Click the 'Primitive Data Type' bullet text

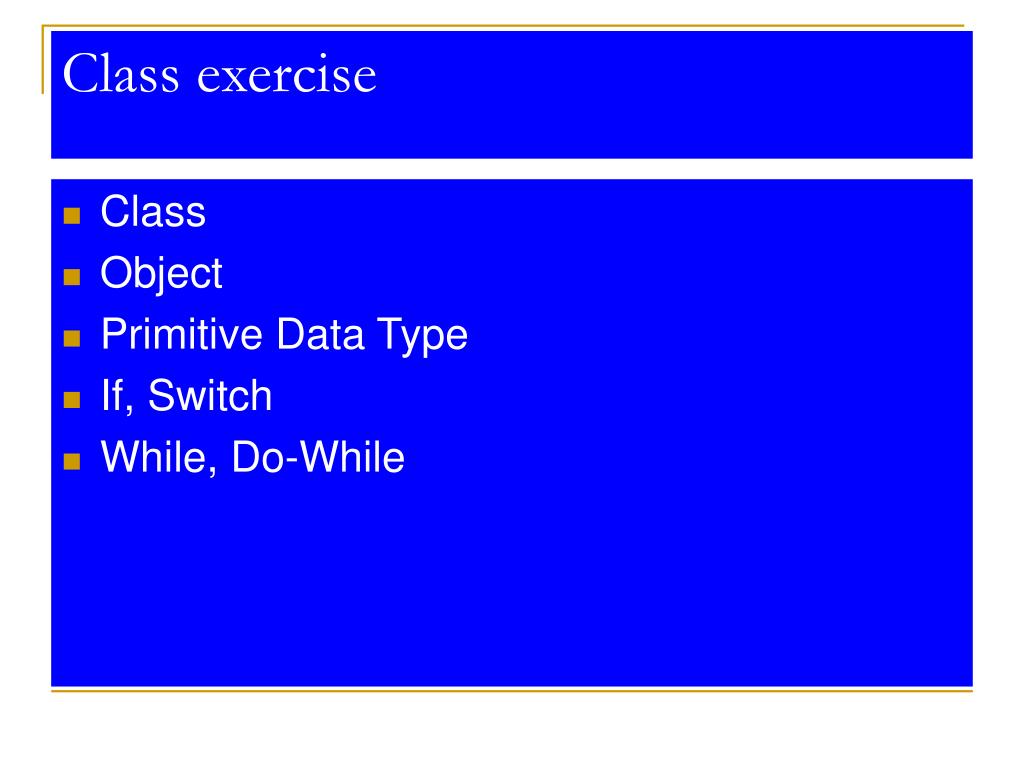tap(284, 335)
